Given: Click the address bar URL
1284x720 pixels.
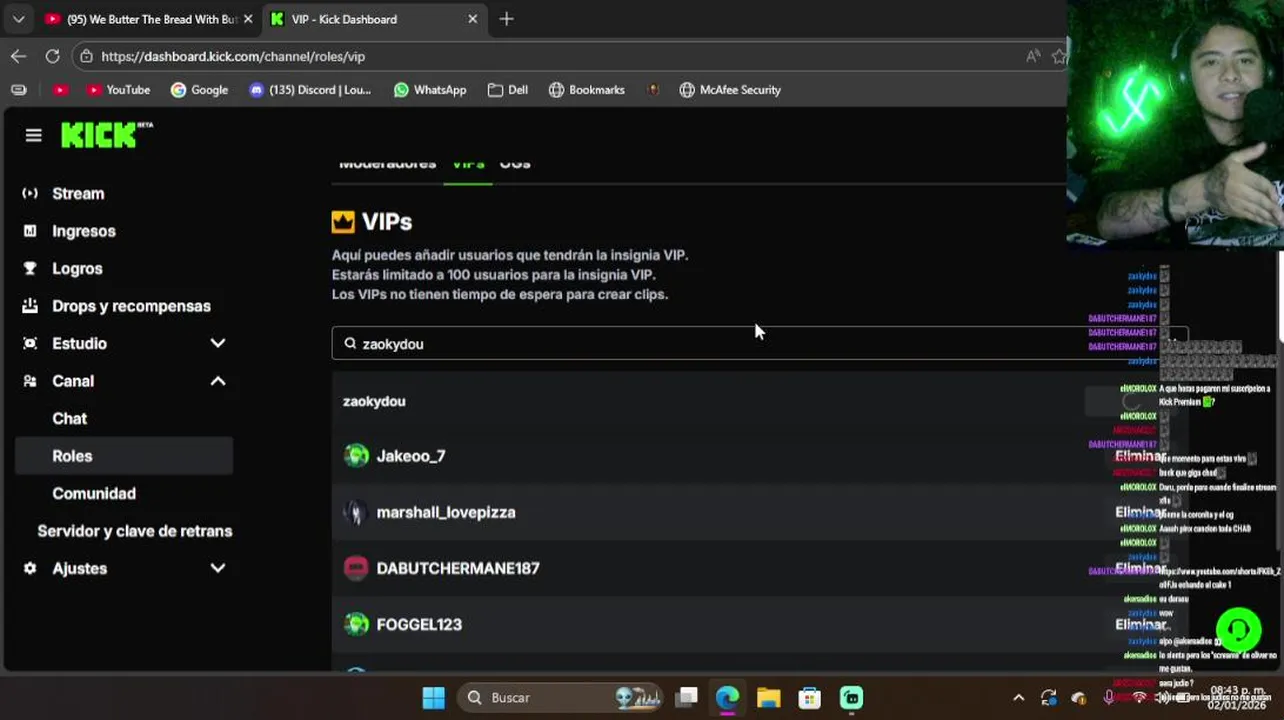Looking at the screenshot, I should [233, 57].
